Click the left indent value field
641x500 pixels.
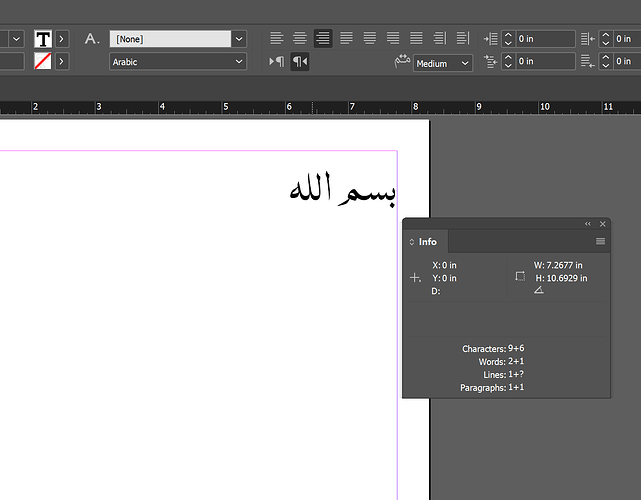[545, 39]
